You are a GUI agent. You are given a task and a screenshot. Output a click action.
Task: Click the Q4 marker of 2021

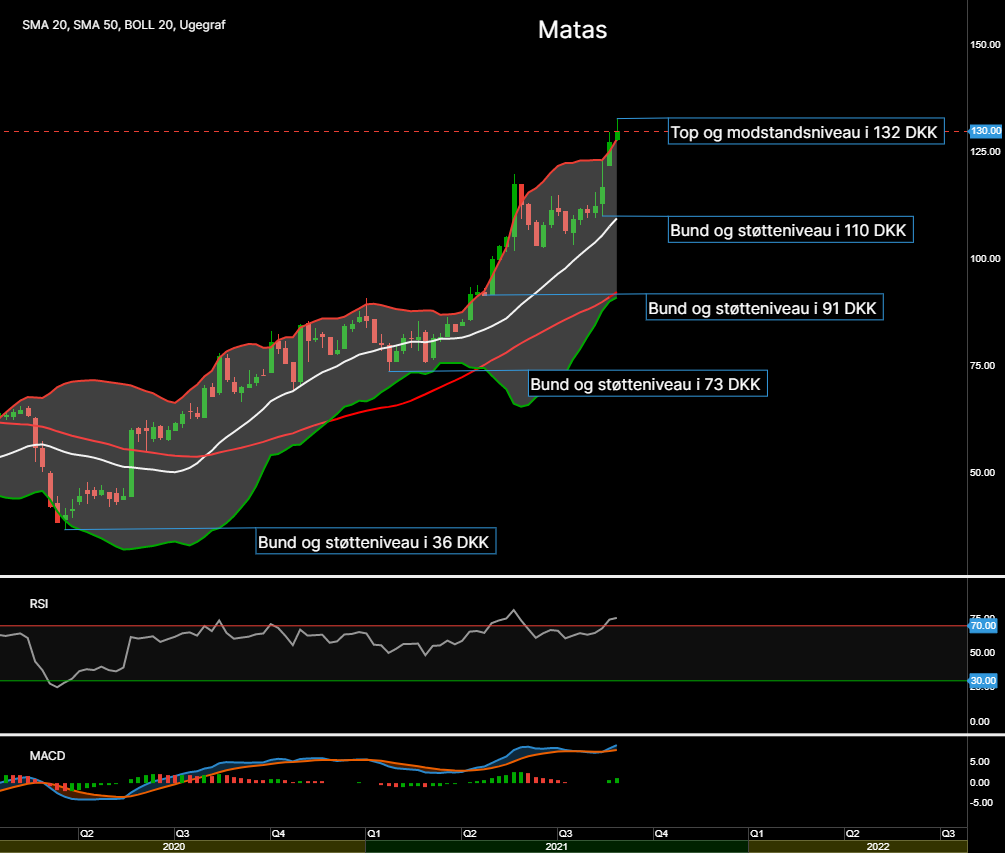tap(661, 834)
